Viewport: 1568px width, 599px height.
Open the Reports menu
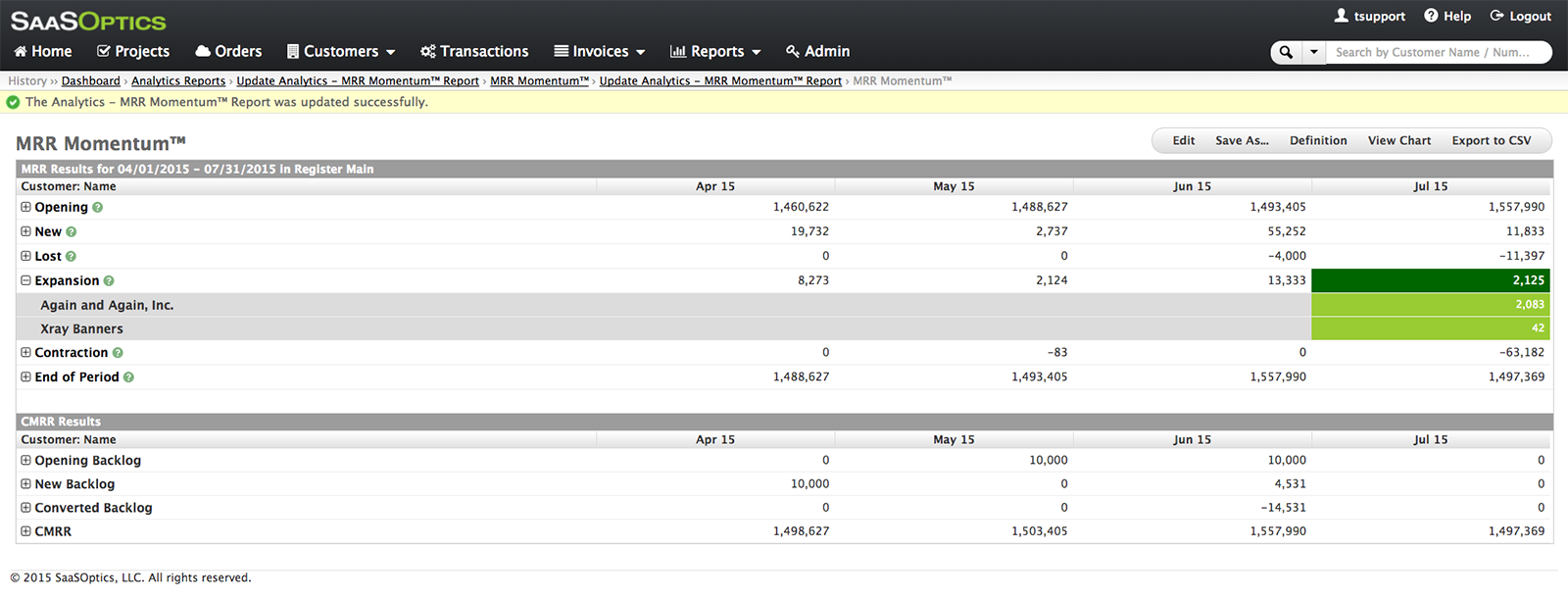click(716, 51)
